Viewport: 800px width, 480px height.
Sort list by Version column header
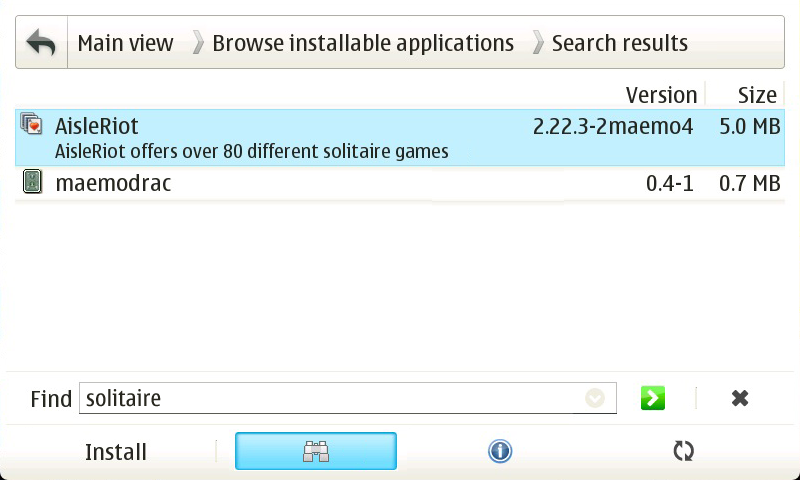pyautogui.click(x=661, y=95)
